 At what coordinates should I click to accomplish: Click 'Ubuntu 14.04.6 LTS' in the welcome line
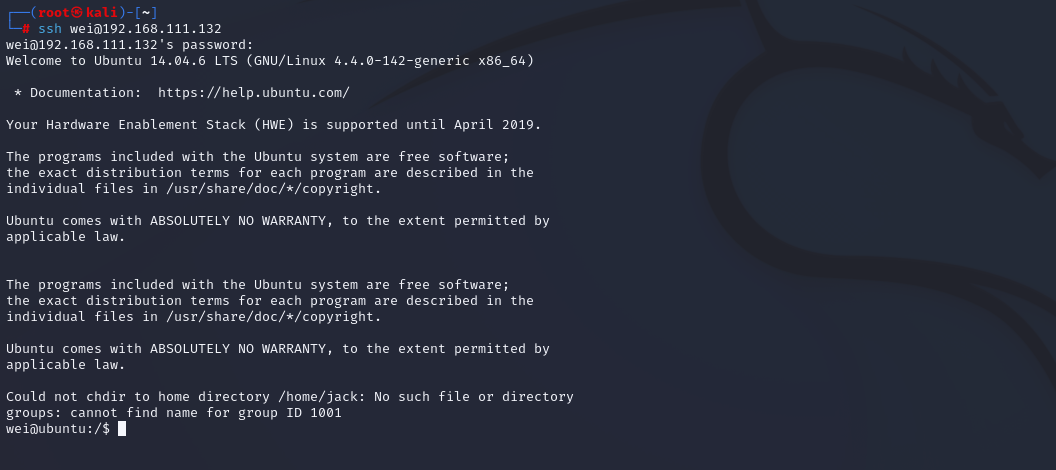pyautogui.click(x=166, y=61)
